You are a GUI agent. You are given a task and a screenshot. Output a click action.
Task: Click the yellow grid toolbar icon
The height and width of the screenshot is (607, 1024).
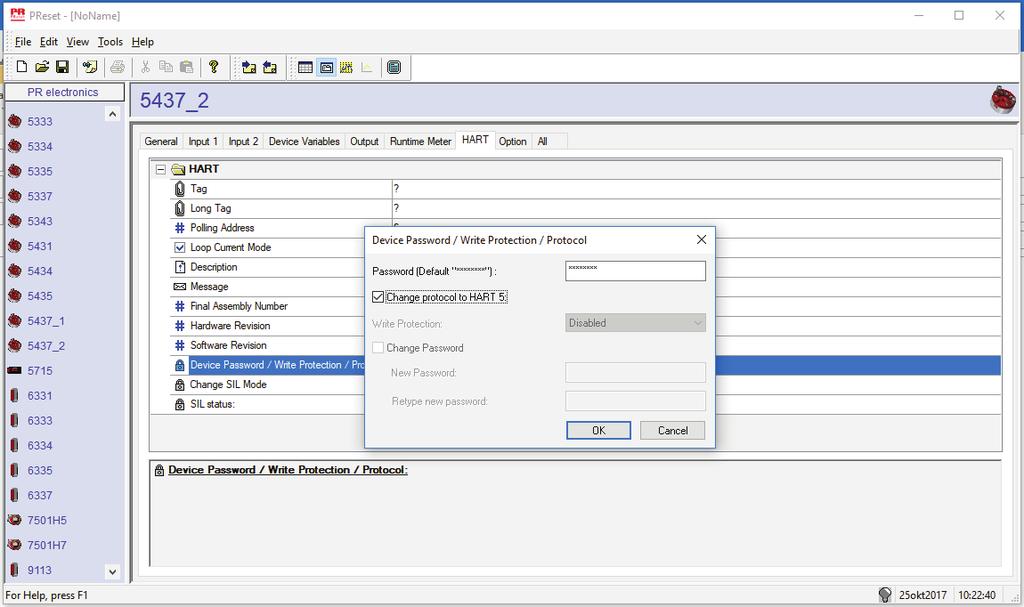[346, 67]
